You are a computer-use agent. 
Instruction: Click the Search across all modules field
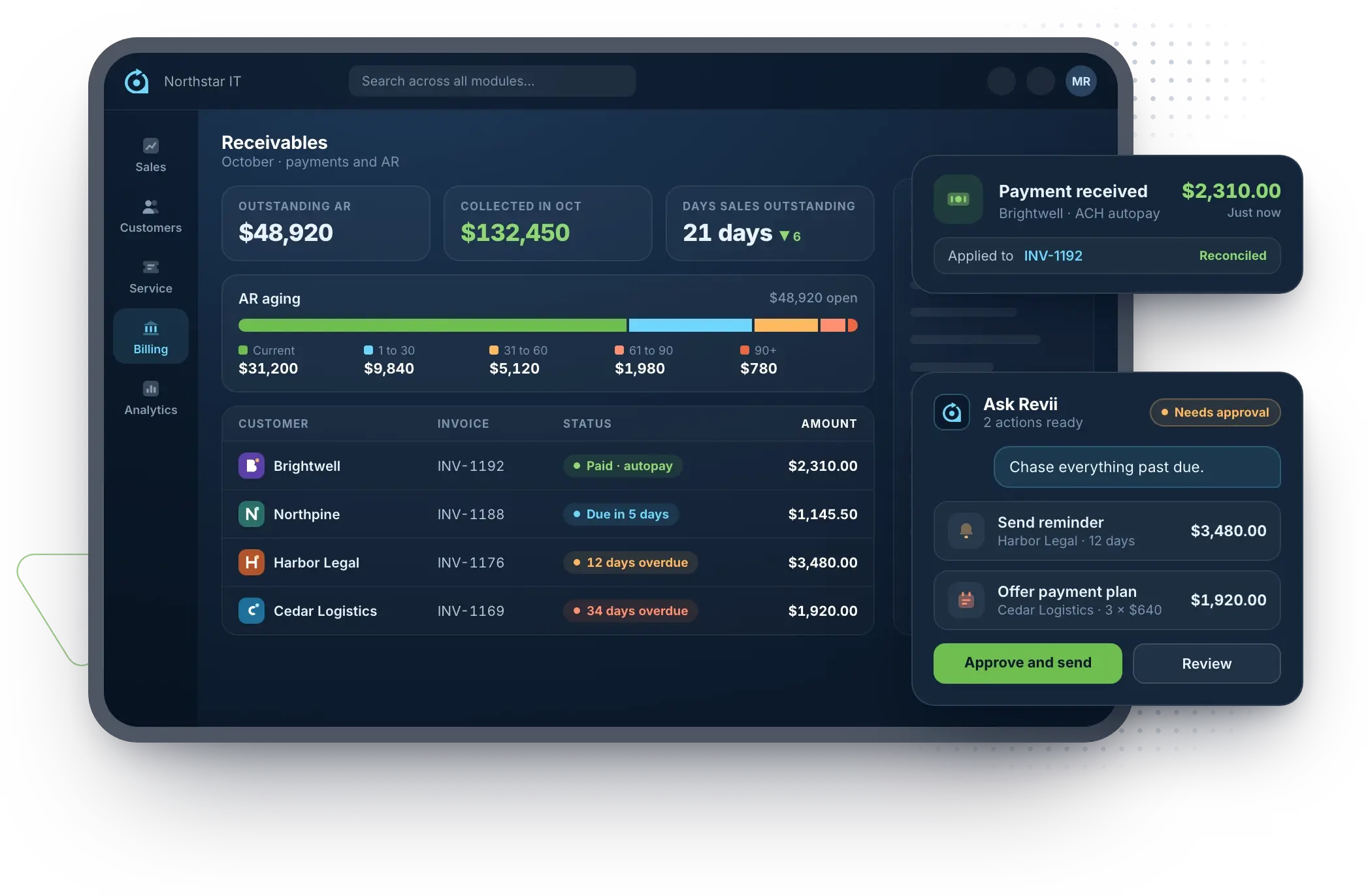[493, 81]
